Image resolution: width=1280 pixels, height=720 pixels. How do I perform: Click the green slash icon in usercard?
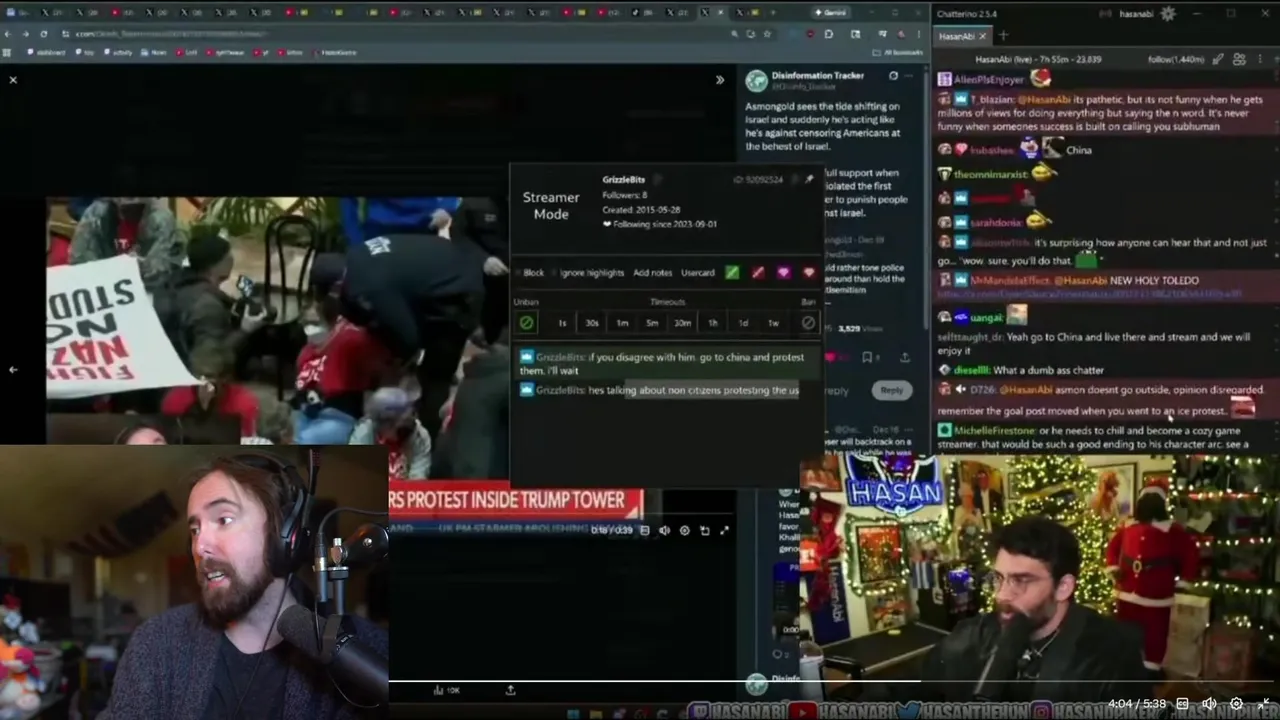click(x=732, y=272)
